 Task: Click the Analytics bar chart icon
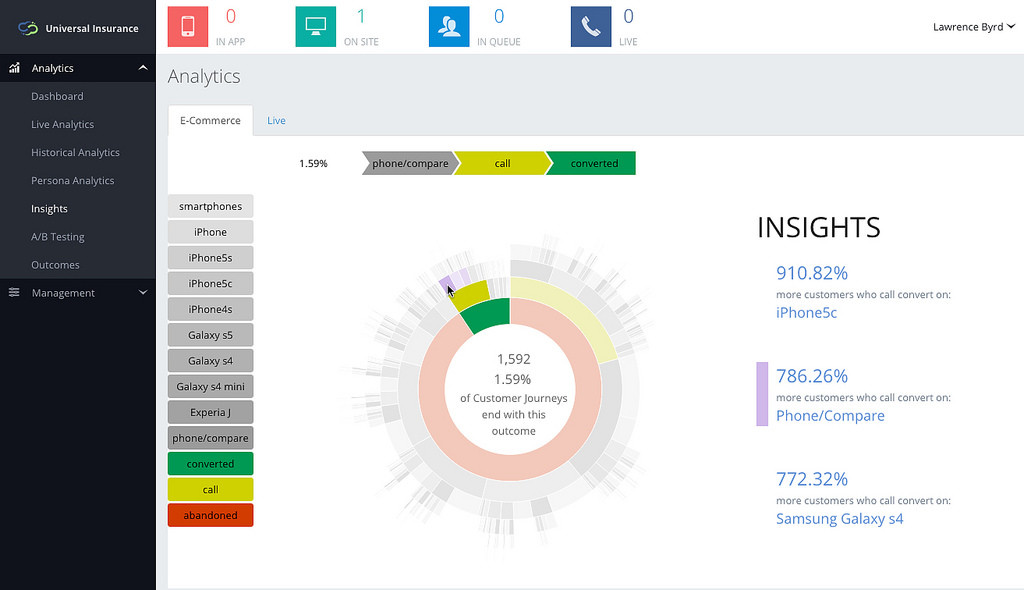pyautogui.click(x=15, y=68)
